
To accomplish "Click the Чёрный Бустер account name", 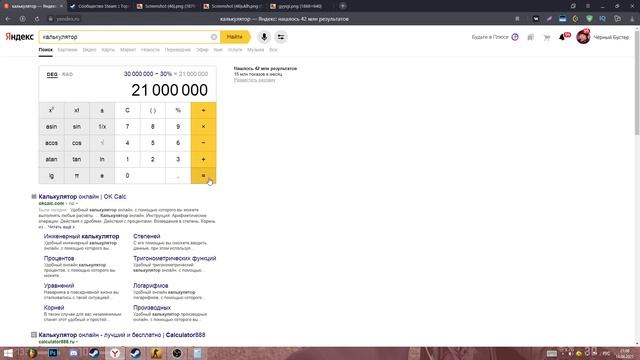I will pyautogui.click(x=611, y=37).
